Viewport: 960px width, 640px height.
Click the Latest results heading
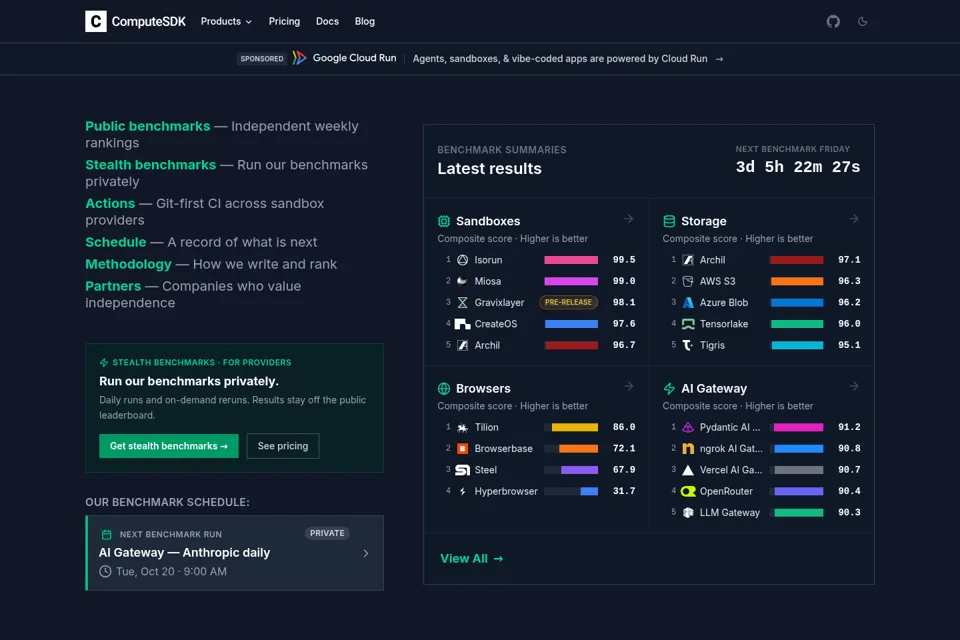tap(489, 168)
